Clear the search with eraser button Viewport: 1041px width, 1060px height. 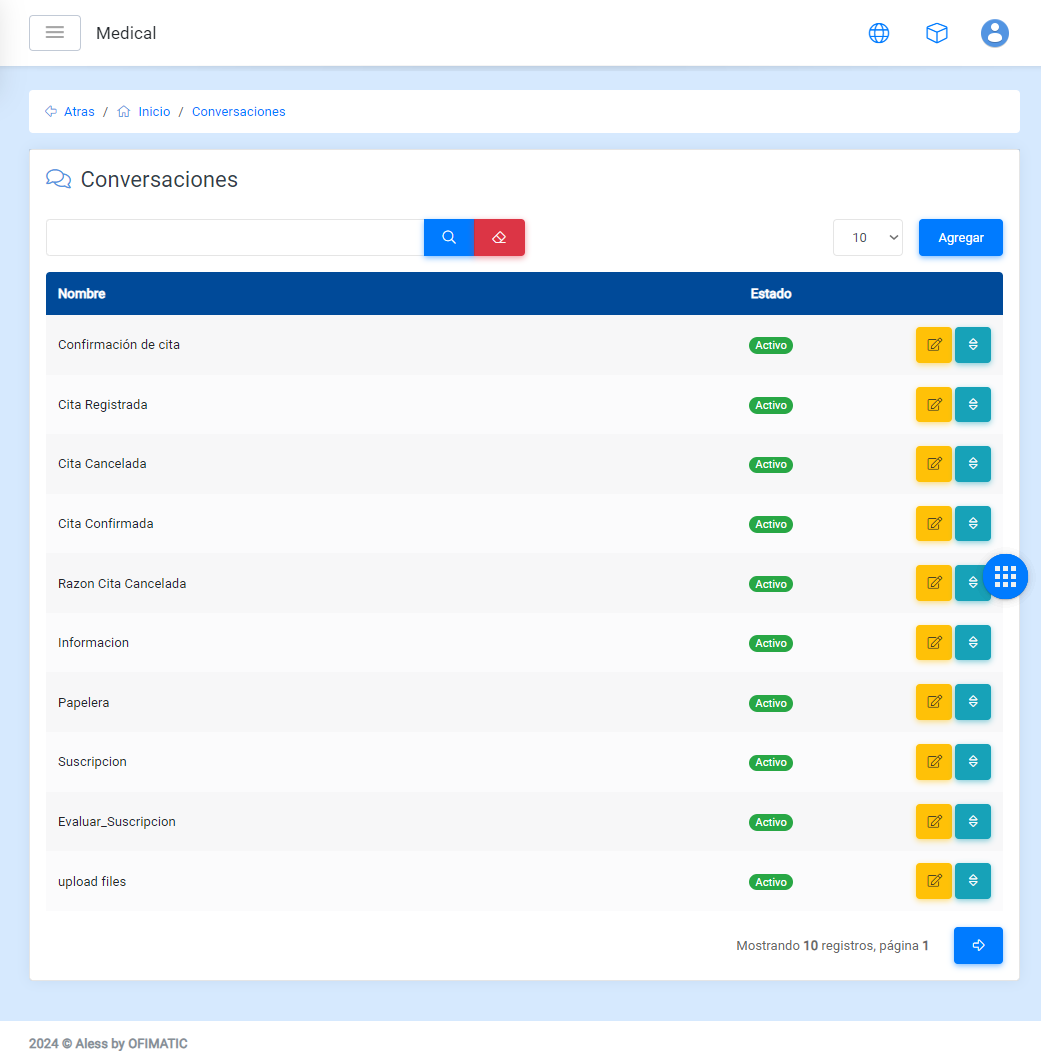[x=499, y=238]
